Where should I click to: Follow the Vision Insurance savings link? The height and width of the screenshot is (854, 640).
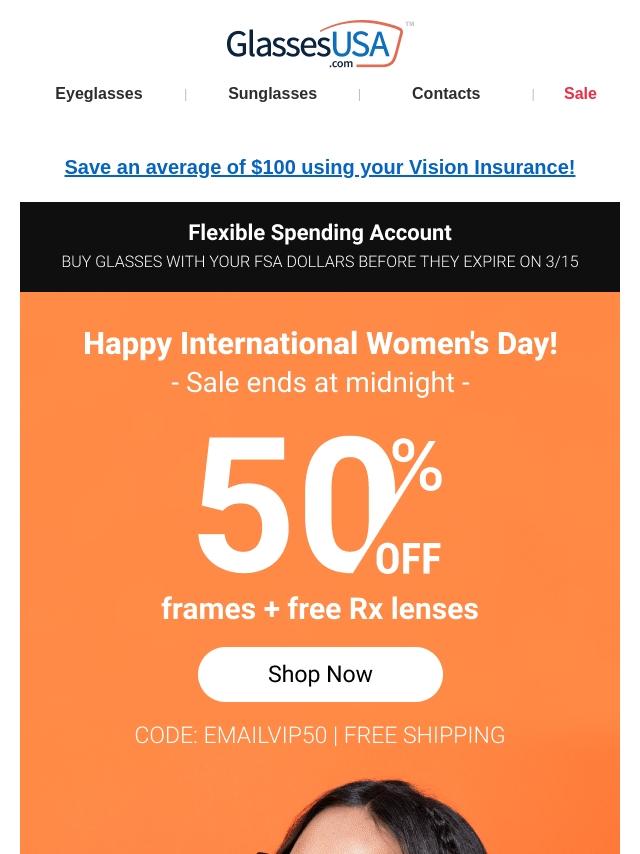coord(320,167)
